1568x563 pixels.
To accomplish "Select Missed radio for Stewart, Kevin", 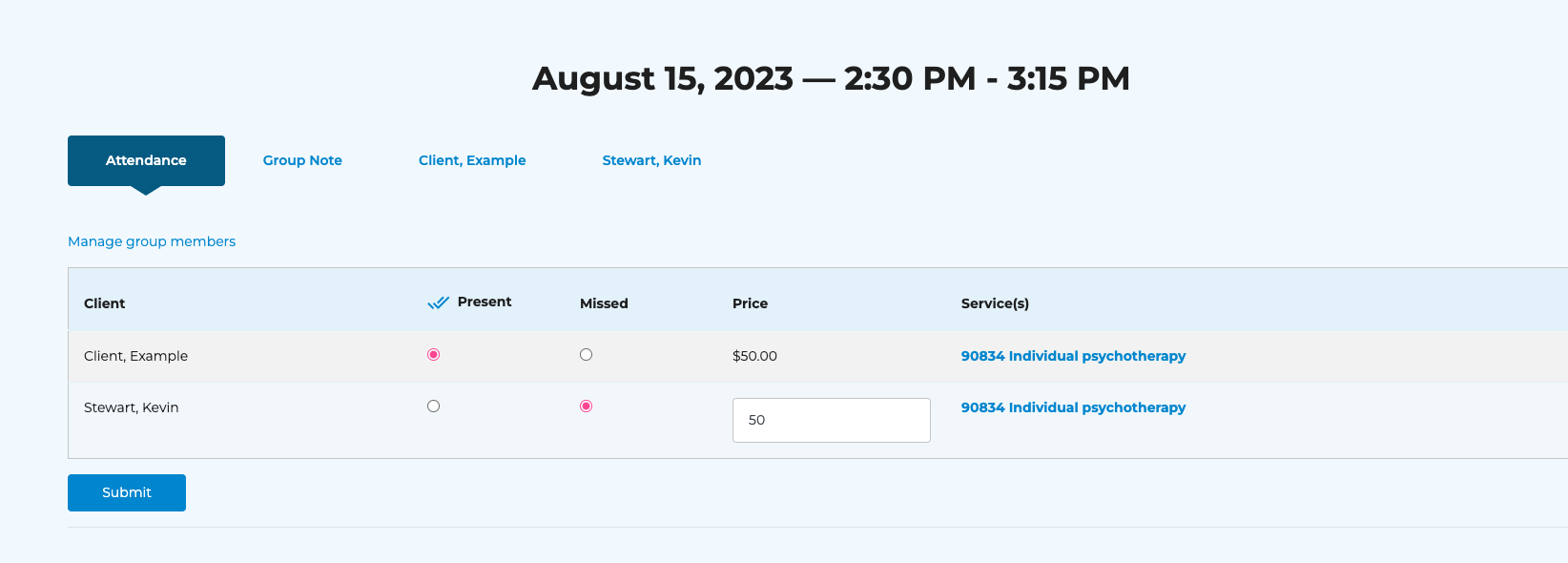I will (587, 407).
